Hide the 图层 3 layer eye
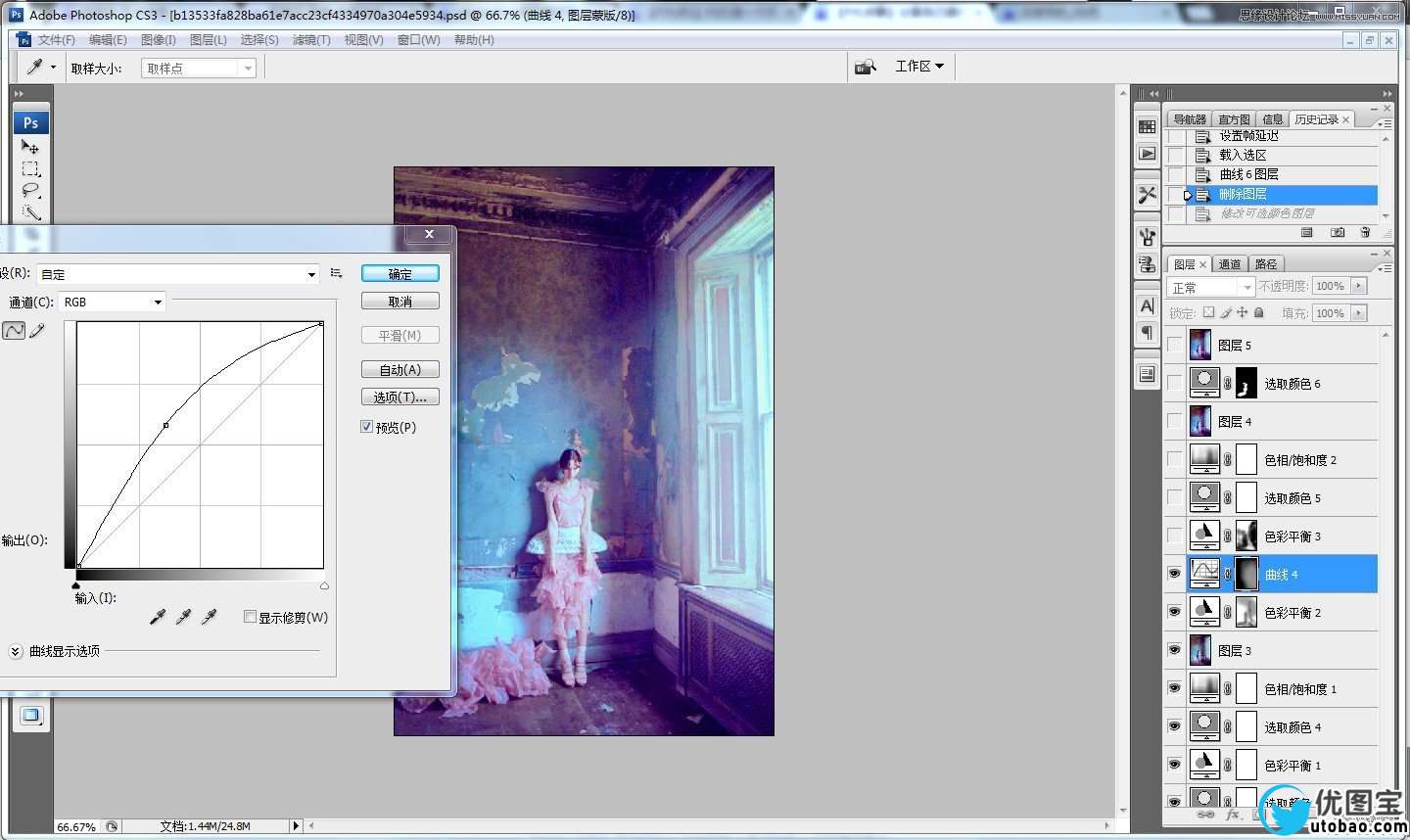 (1175, 650)
